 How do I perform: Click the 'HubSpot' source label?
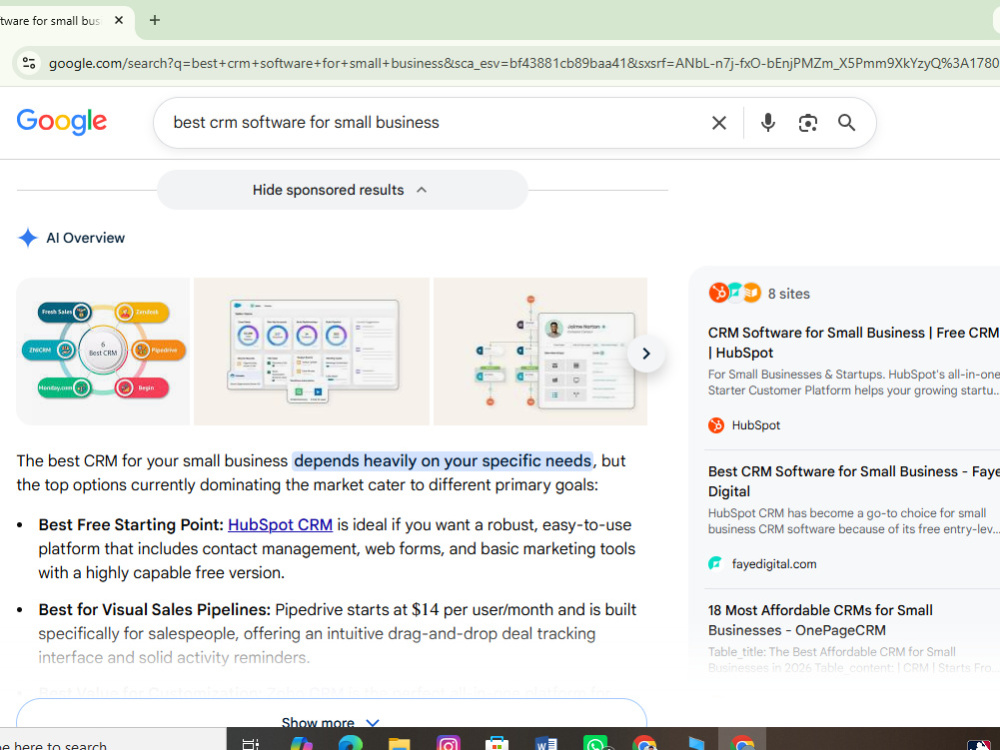pyautogui.click(x=756, y=425)
